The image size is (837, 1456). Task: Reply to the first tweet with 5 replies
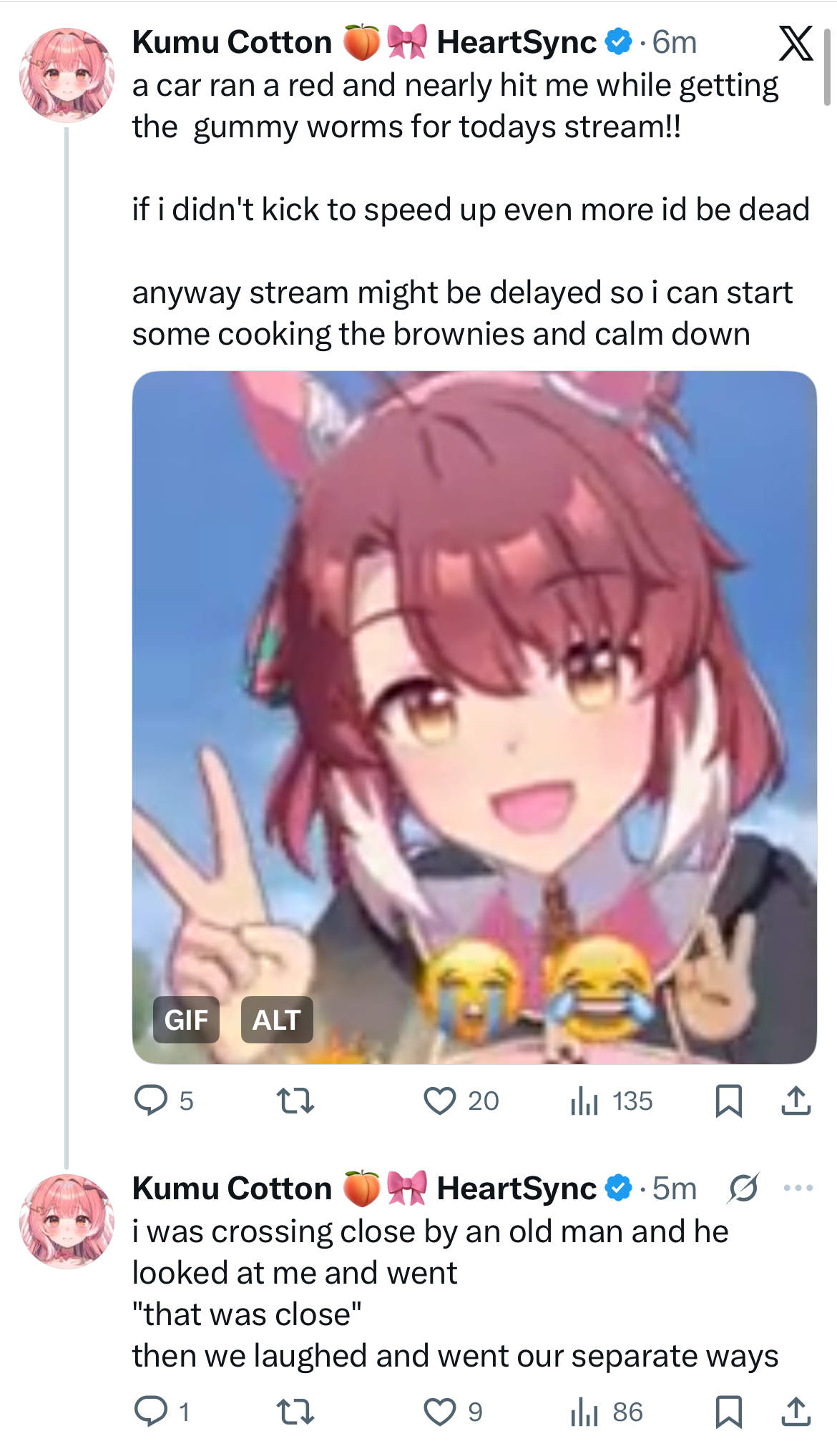coord(164,1101)
